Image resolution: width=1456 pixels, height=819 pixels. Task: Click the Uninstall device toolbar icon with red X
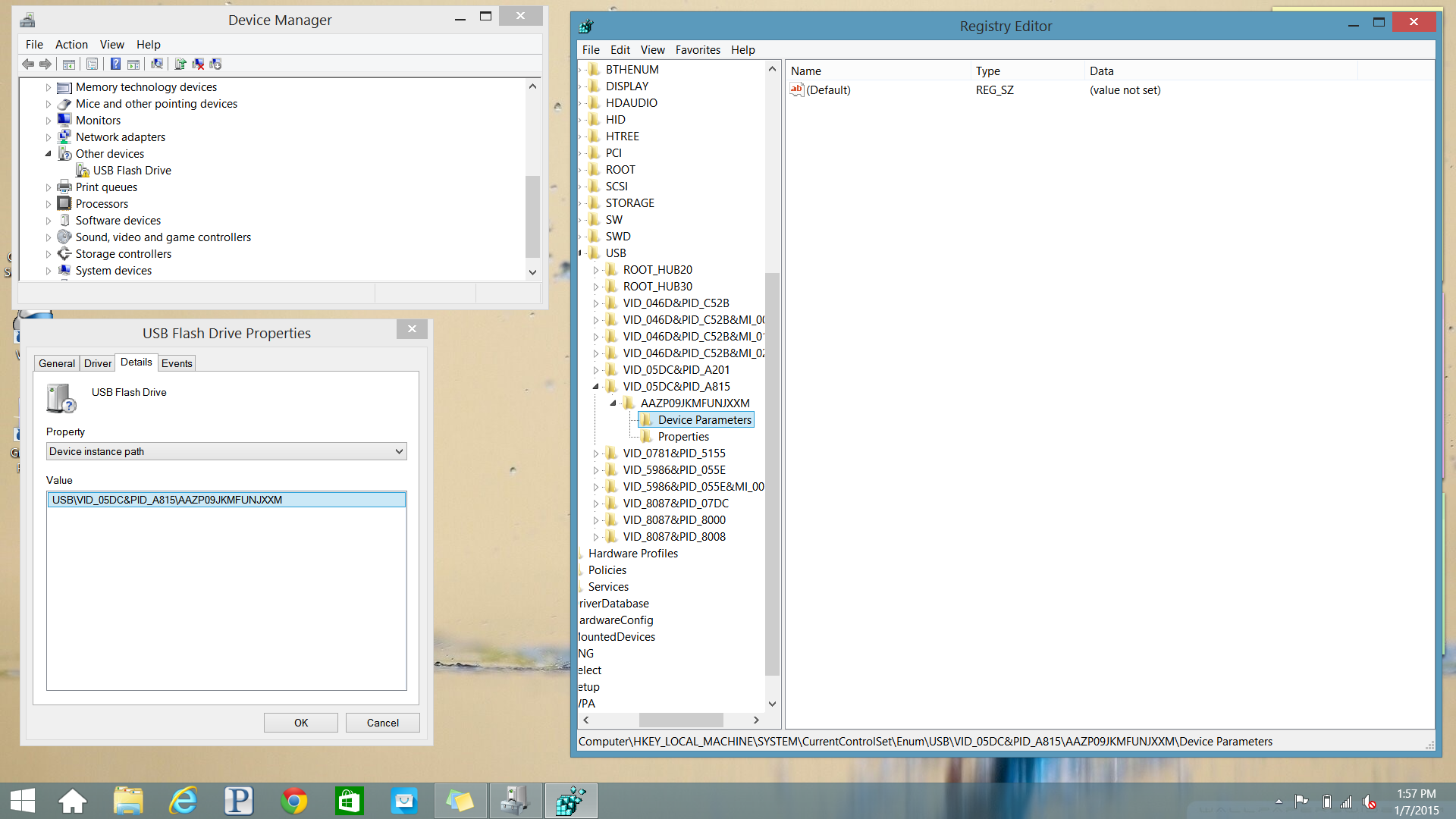coord(198,64)
